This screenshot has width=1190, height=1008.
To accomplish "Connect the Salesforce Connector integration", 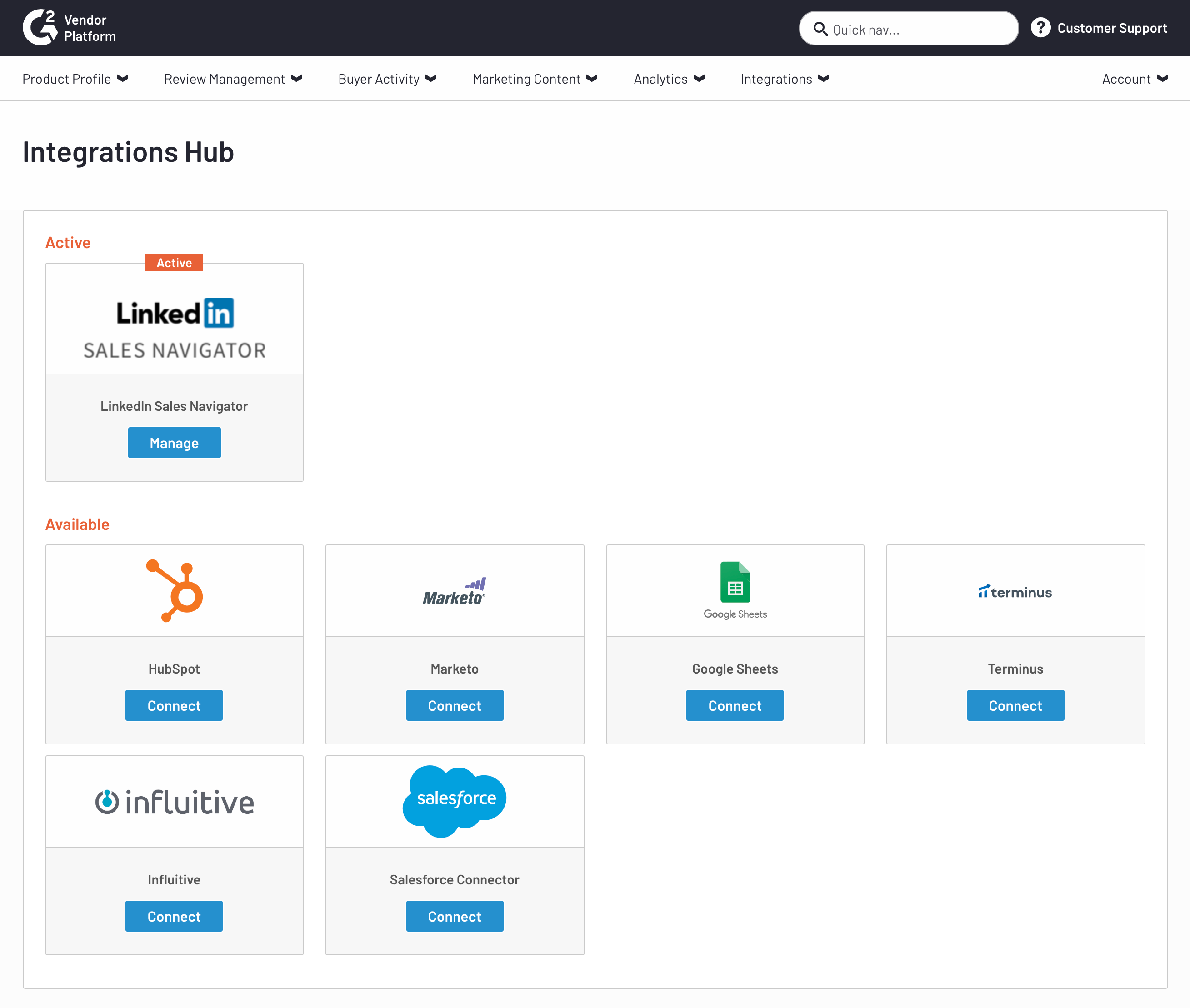I will (455, 916).
